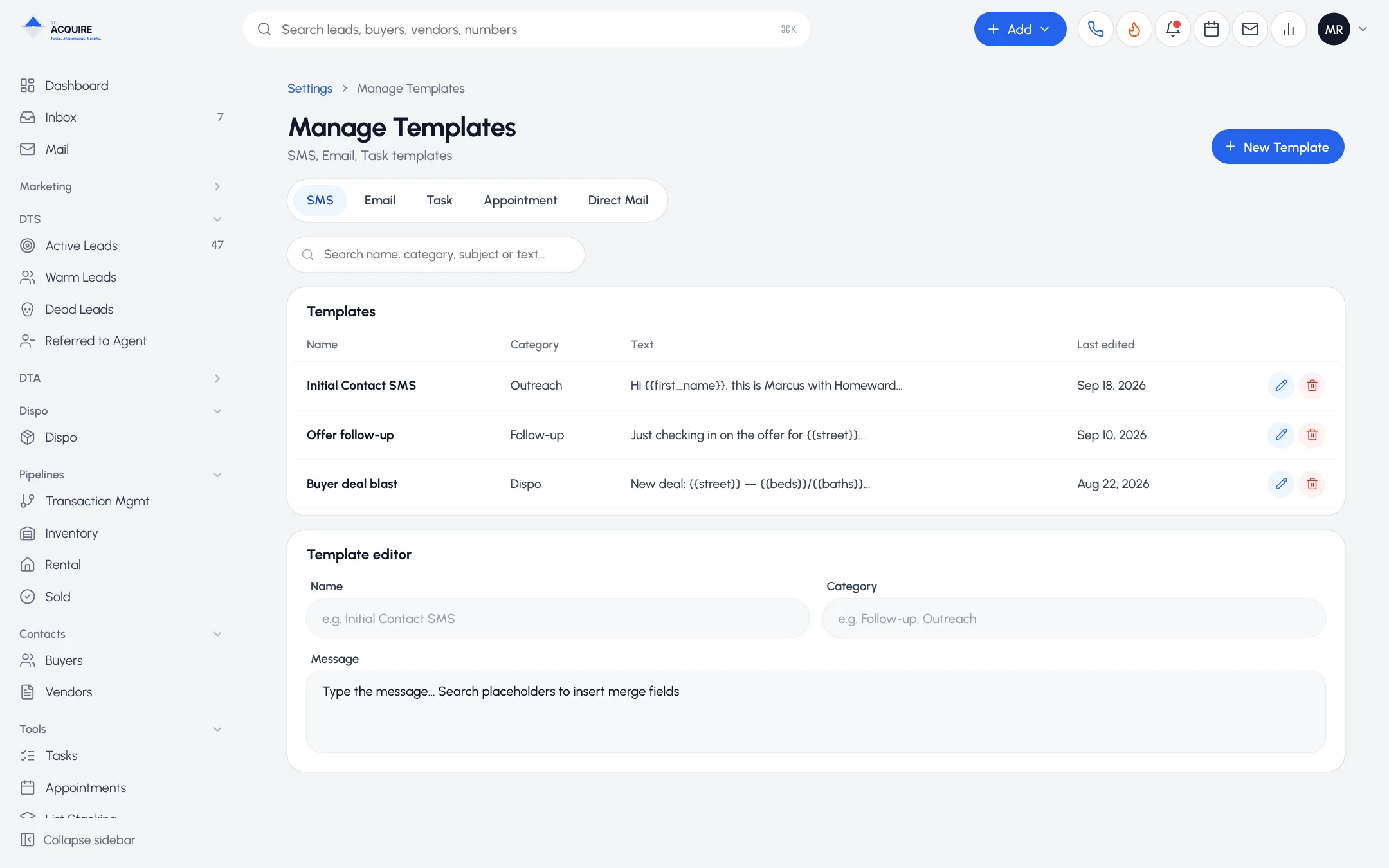Viewport: 1389px width, 868px height.
Task: Delete the Buyer deal blast template
Action: coord(1312,484)
